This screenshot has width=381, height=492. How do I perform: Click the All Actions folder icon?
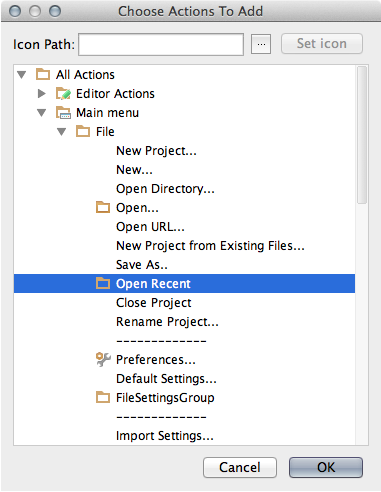43,74
